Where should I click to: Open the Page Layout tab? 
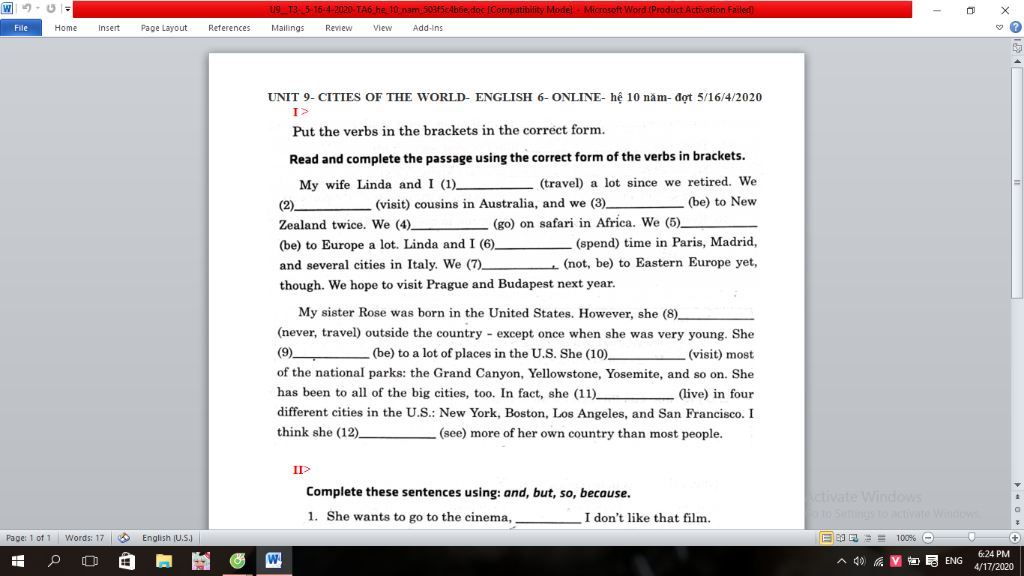(x=164, y=27)
